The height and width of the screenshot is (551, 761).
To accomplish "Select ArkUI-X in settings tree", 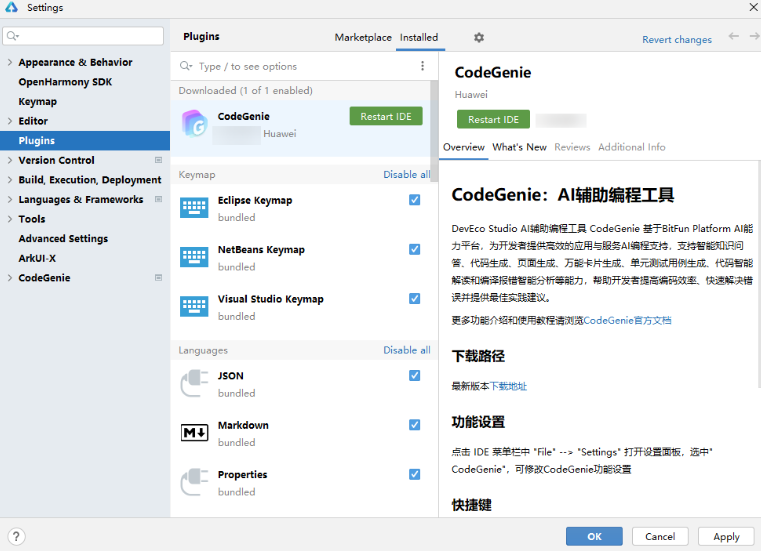I will click(37, 258).
